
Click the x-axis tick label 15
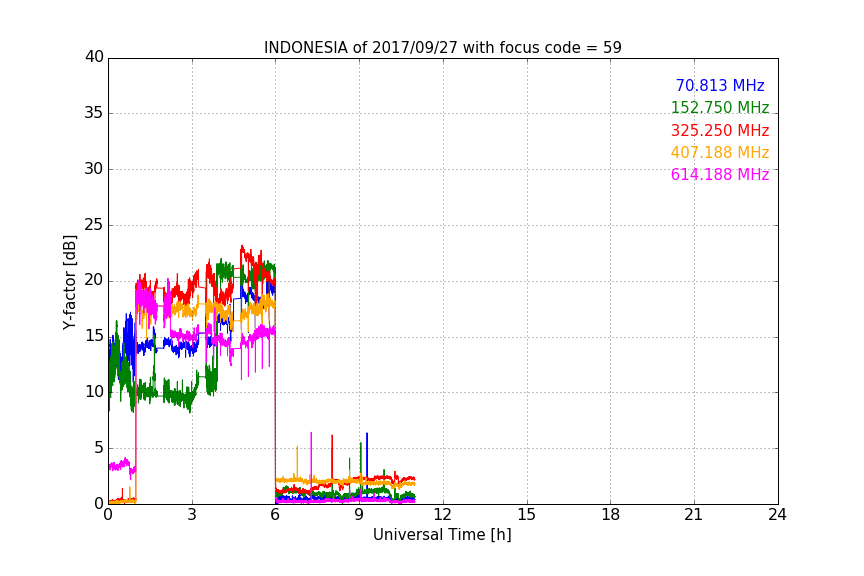[x=527, y=515]
